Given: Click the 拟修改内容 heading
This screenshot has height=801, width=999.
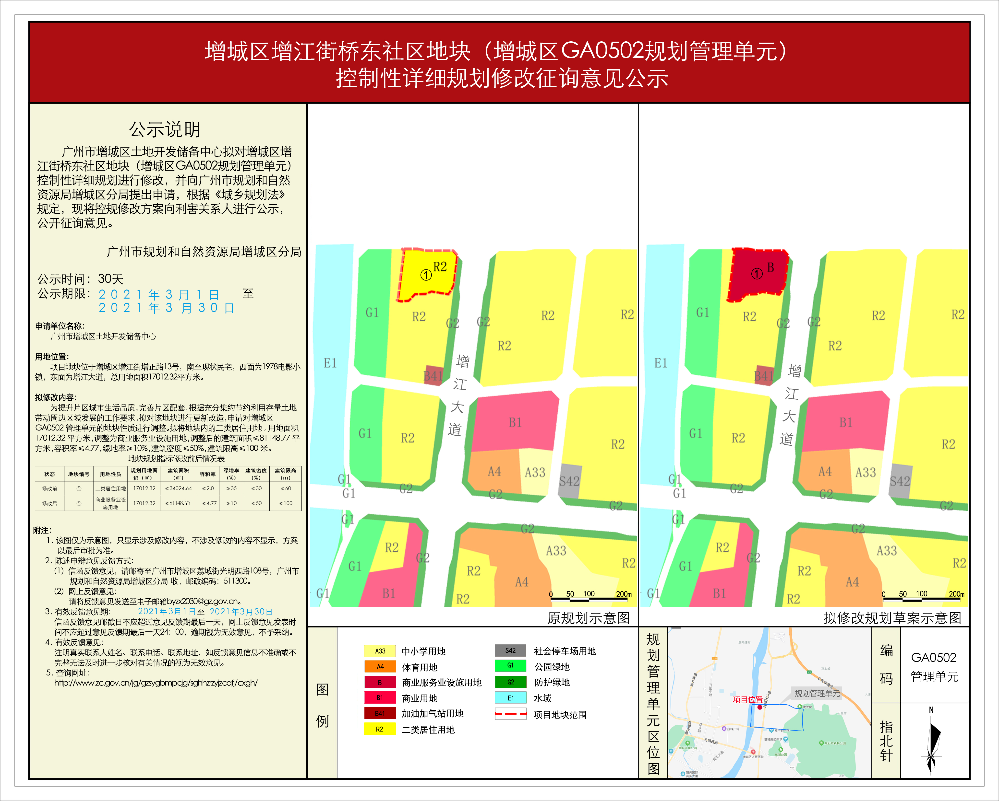Looking at the screenshot, I should pyautogui.click(x=55, y=397).
